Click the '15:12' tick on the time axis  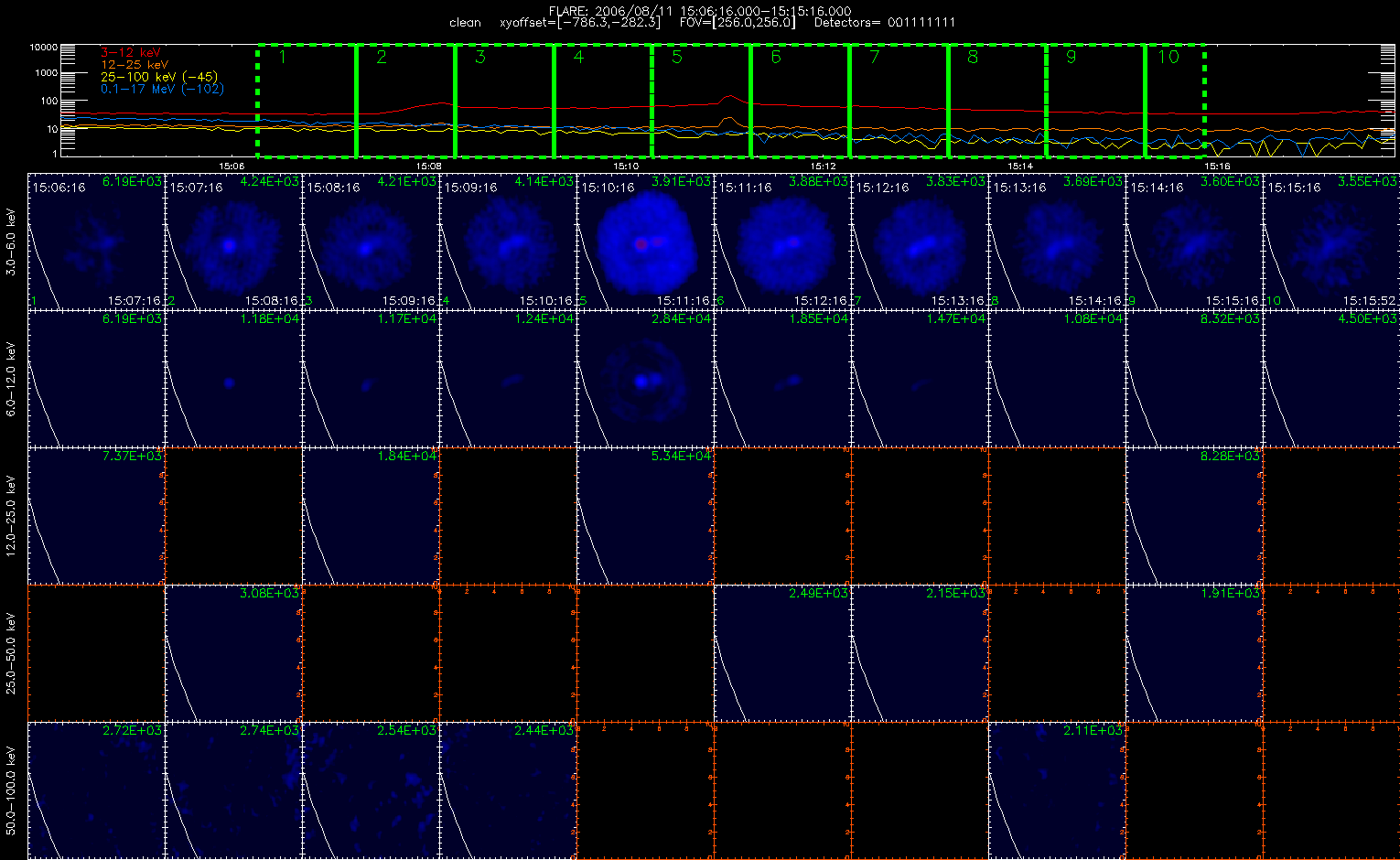pyautogui.click(x=824, y=166)
